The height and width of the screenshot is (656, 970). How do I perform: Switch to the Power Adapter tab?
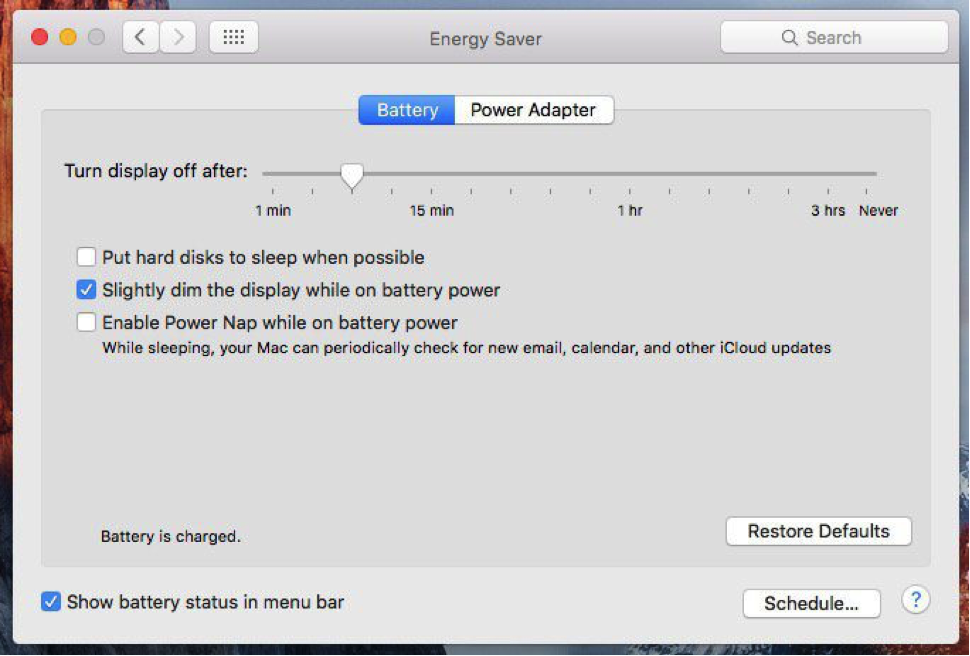coord(534,110)
